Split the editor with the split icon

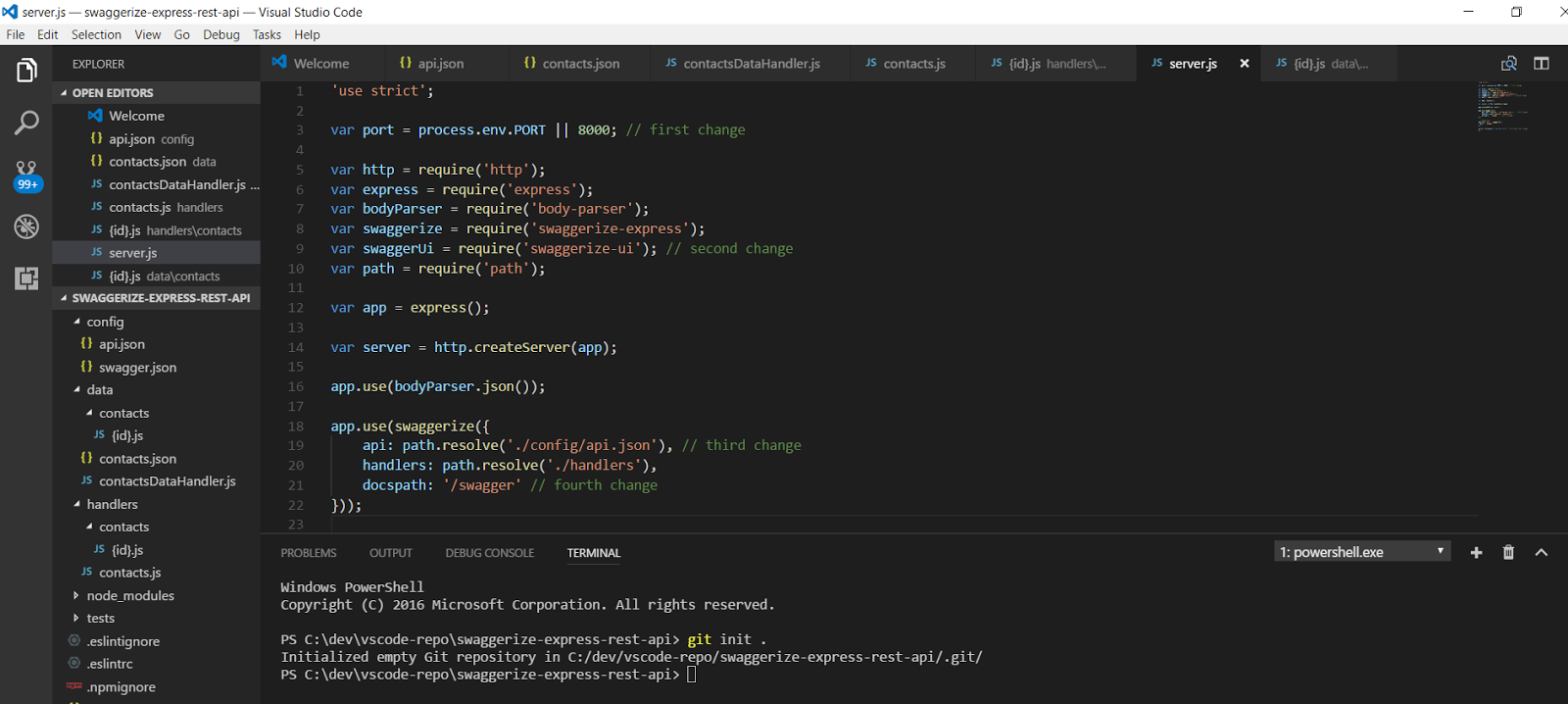click(1542, 63)
